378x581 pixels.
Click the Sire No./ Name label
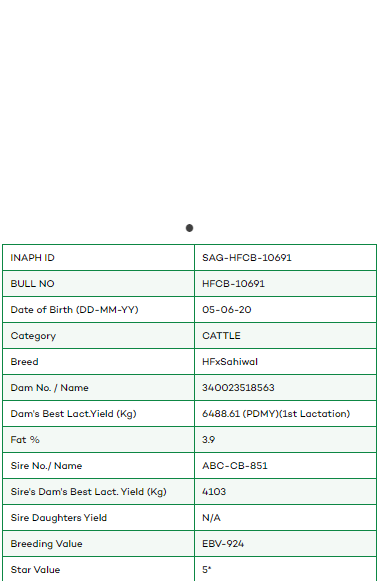click(x=46, y=465)
